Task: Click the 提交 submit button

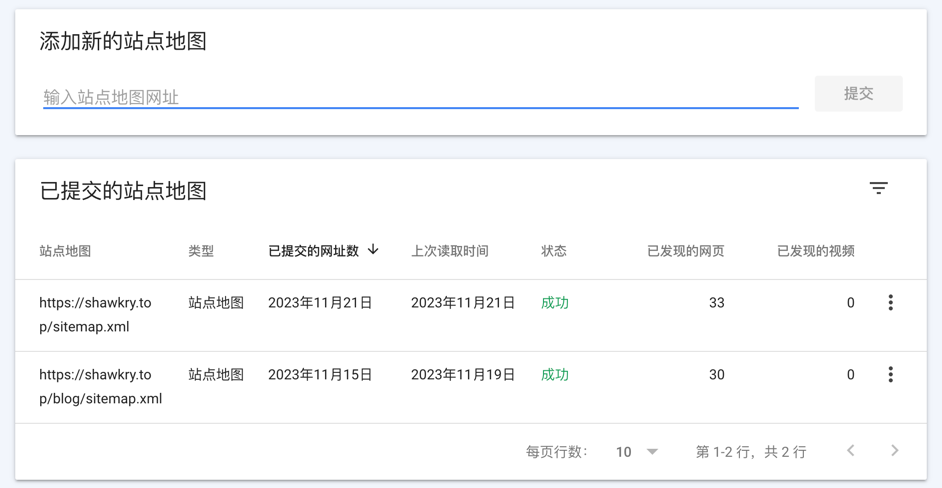Action: tap(858, 94)
